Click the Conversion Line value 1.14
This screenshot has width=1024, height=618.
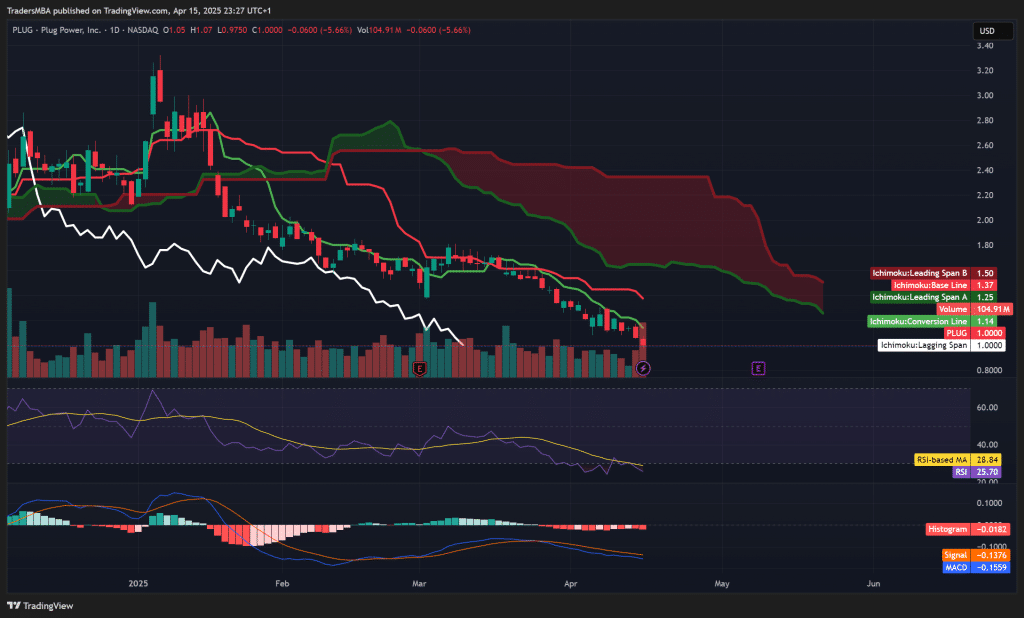985,321
